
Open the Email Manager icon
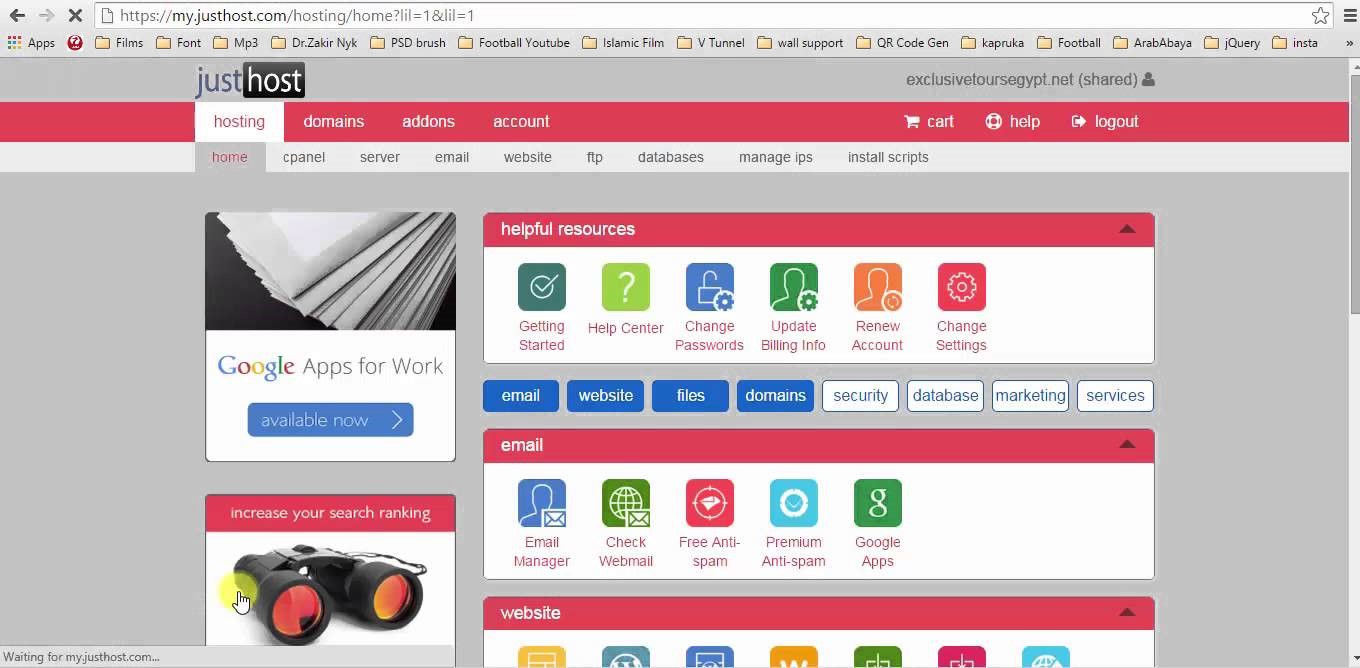[x=542, y=503]
